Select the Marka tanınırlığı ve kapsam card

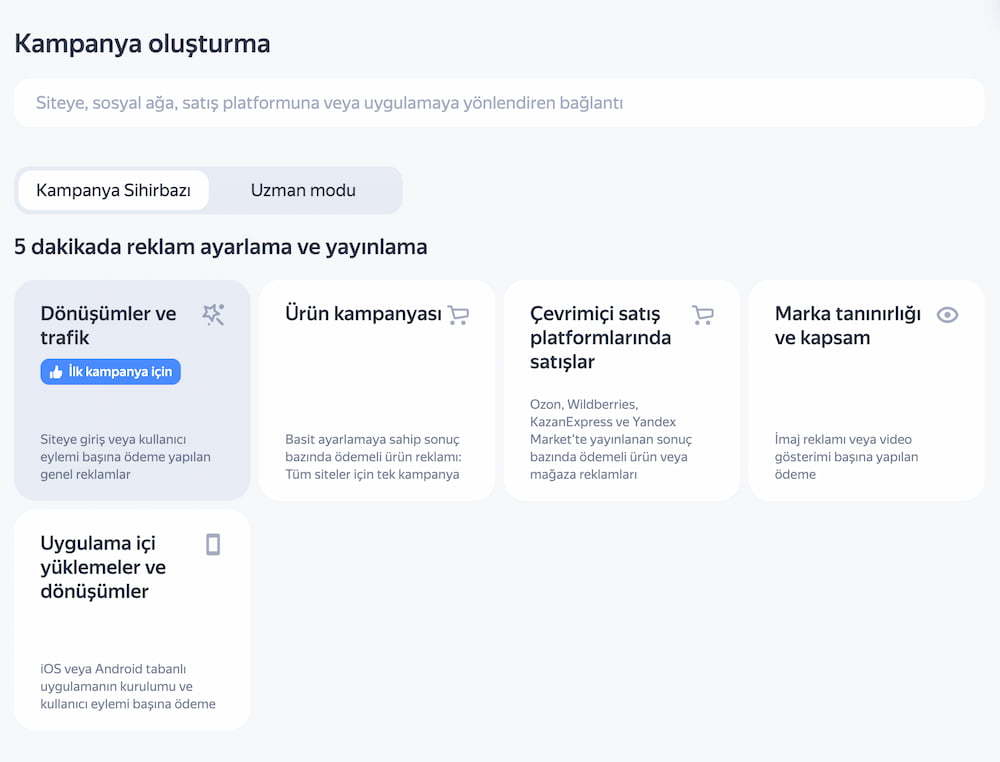pyautogui.click(x=866, y=390)
